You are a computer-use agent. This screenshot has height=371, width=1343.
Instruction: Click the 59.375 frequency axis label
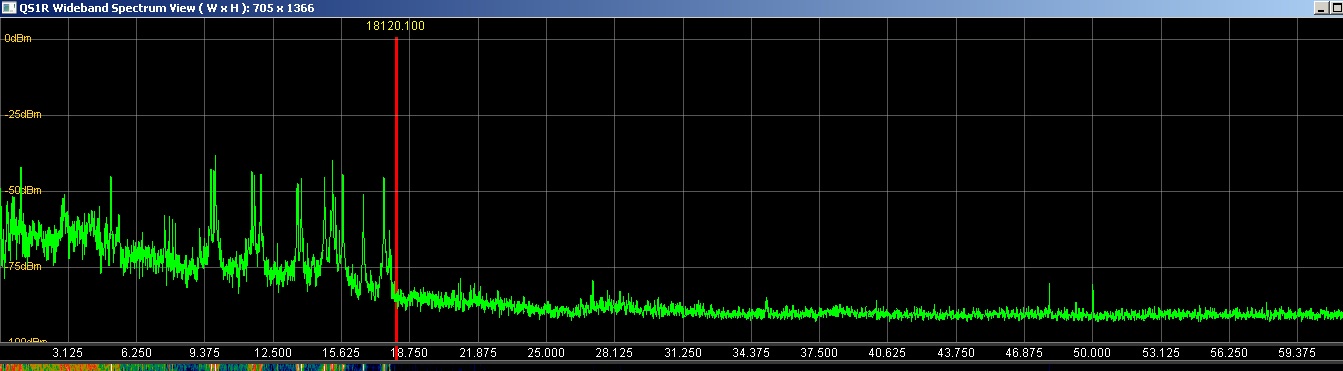(1297, 353)
